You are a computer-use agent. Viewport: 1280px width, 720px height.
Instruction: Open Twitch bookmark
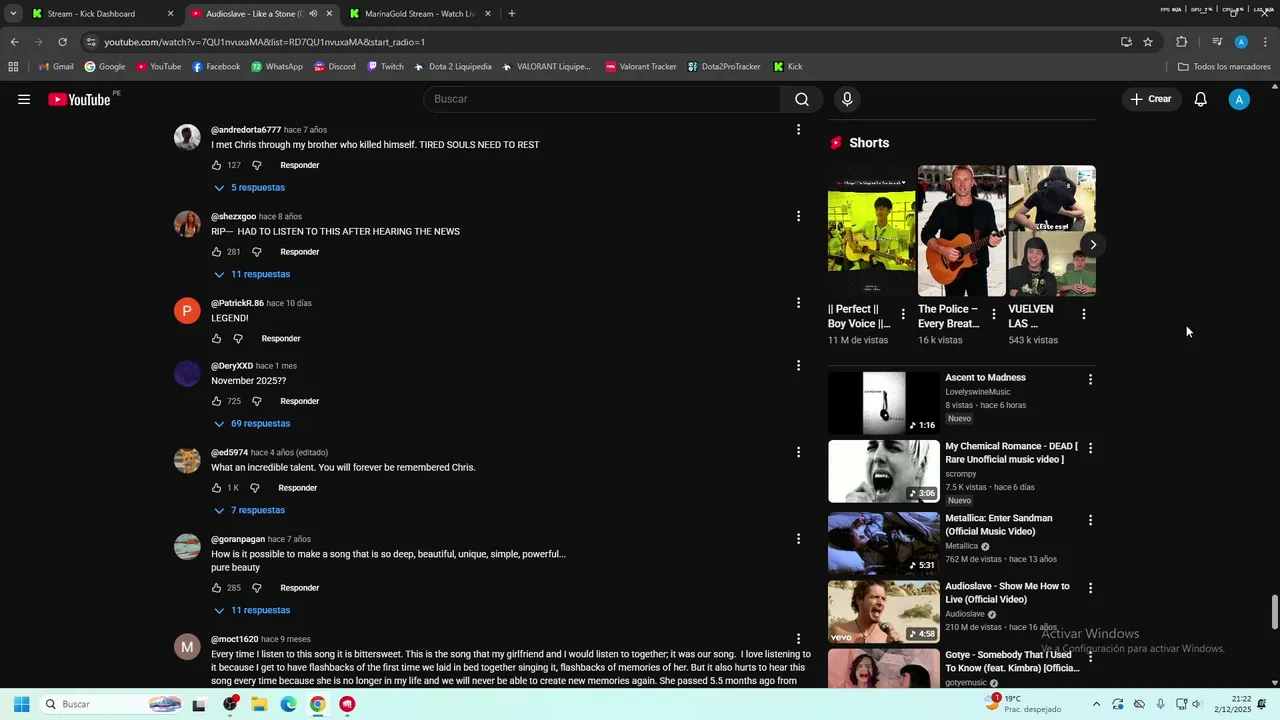385,67
